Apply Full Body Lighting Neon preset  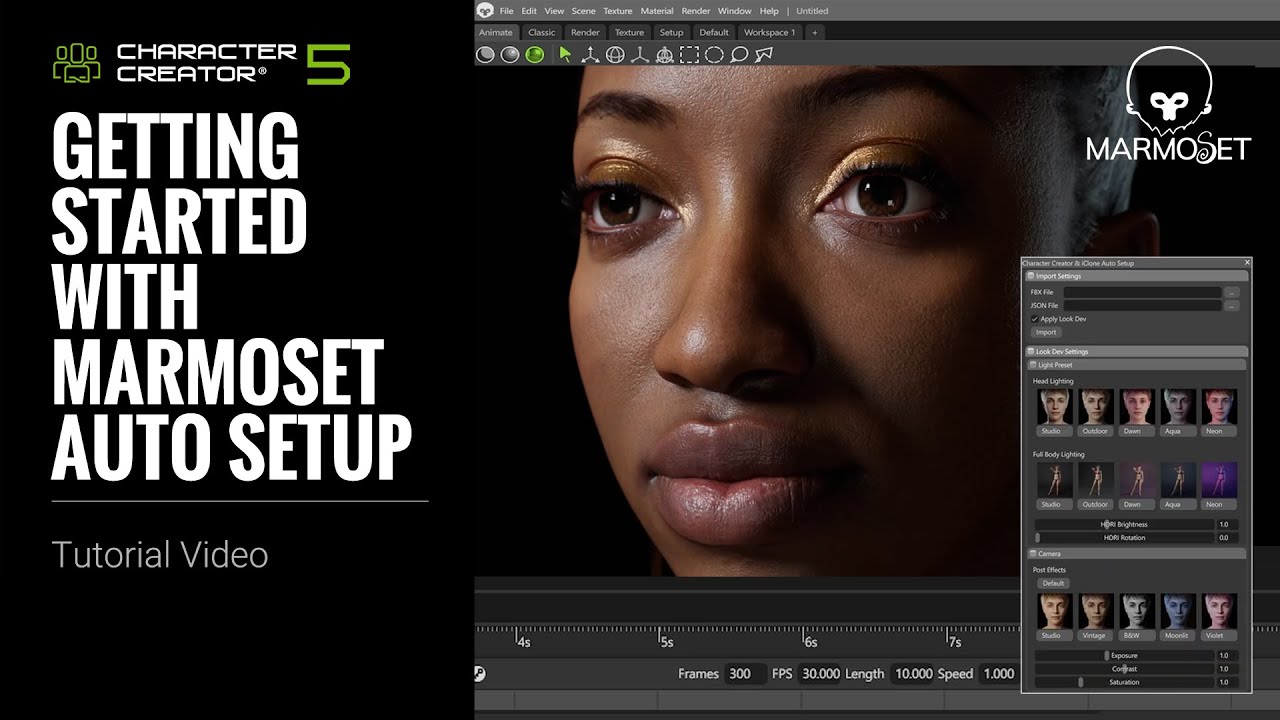point(1218,485)
